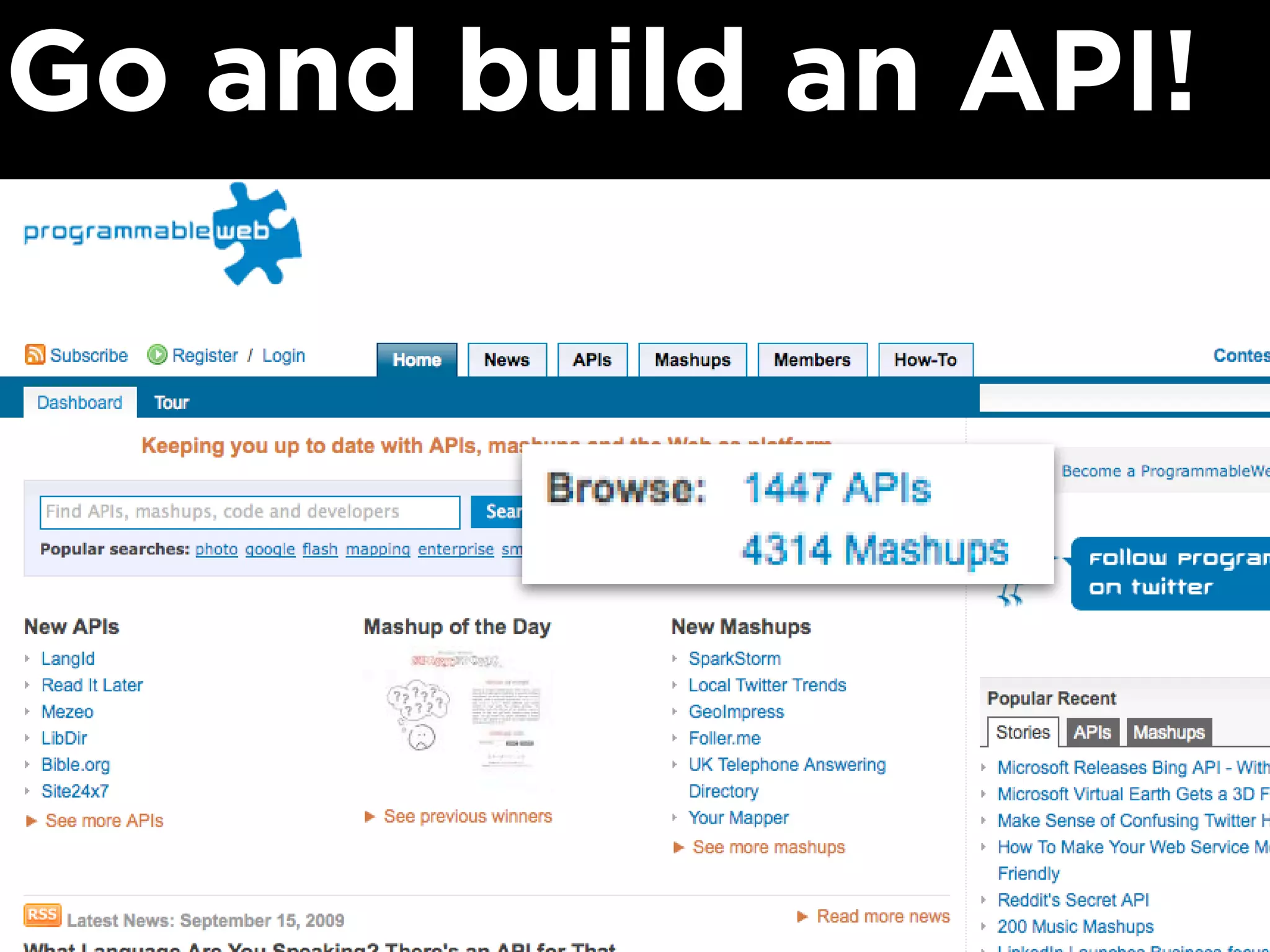The height and width of the screenshot is (952, 1270).
Task: Click the top-right search box in blue bar
Action: pos(1125,397)
